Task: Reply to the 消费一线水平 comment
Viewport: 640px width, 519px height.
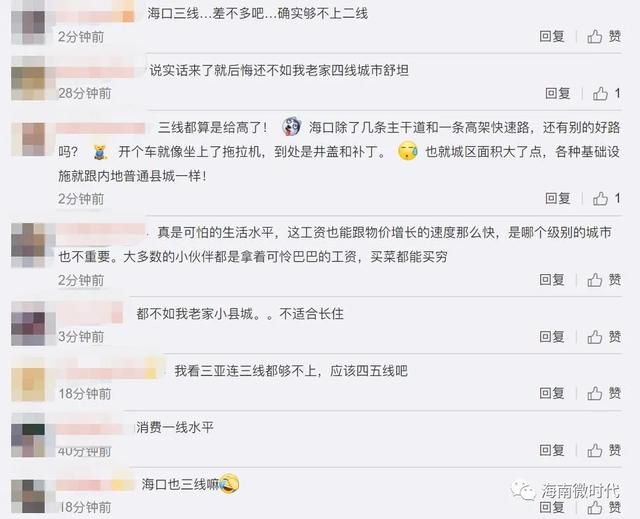Action: pyautogui.click(x=552, y=450)
